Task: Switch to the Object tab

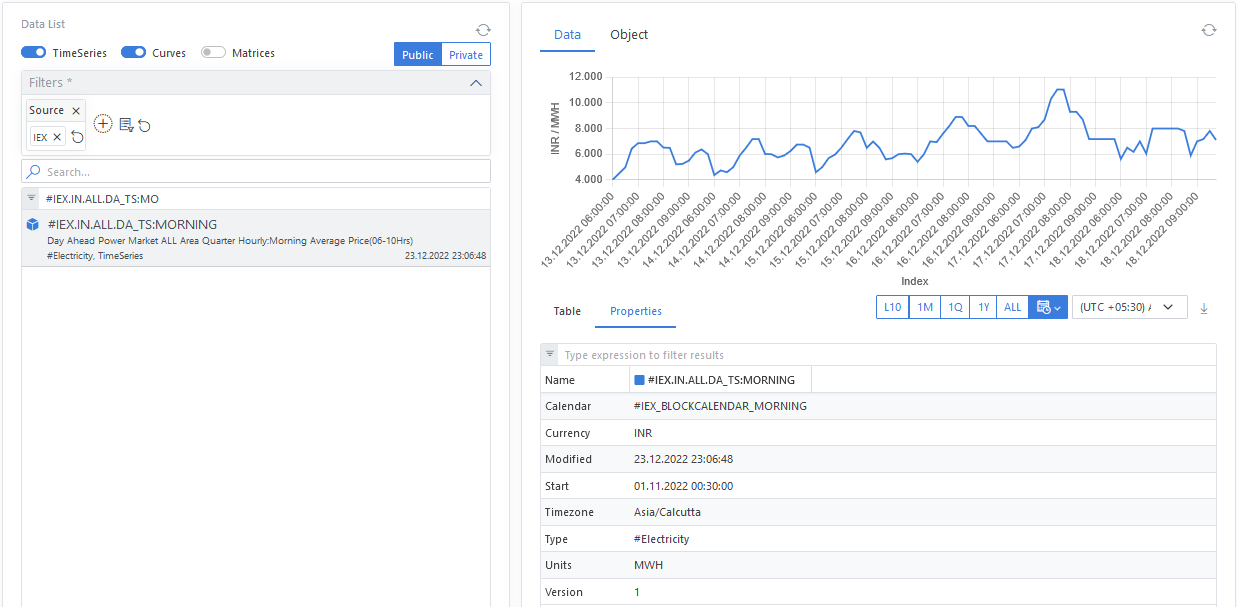Action: tap(629, 35)
